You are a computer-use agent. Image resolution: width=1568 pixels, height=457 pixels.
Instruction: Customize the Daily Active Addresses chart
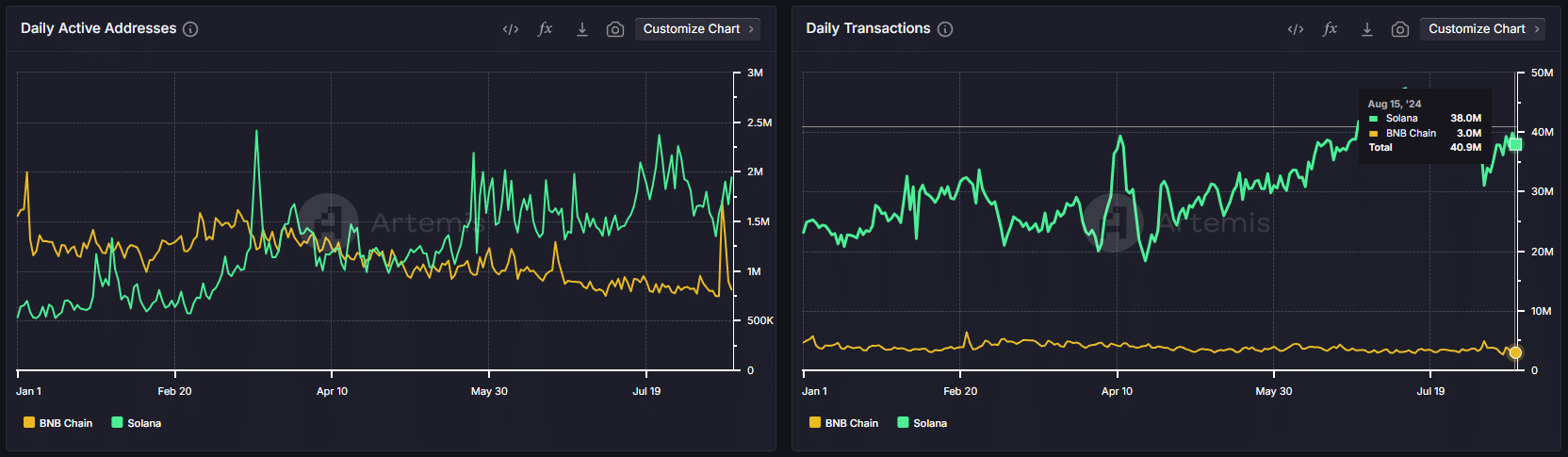tap(697, 29)
